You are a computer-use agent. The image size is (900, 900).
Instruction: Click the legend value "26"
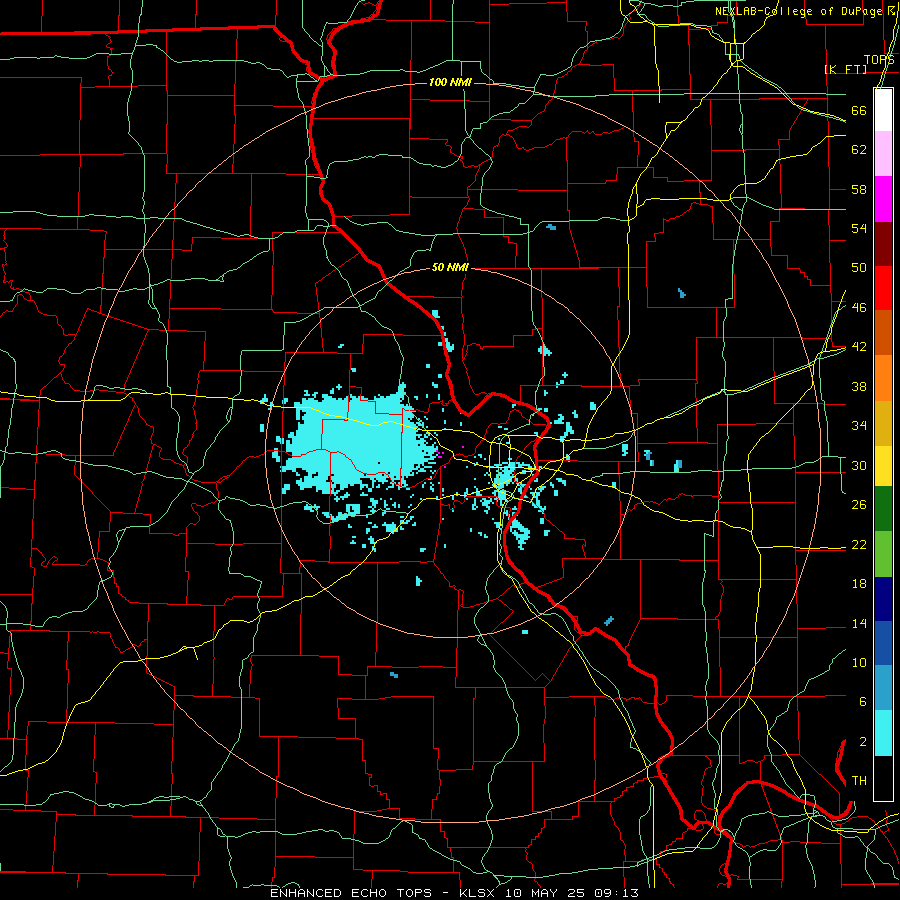pos(859,505)
